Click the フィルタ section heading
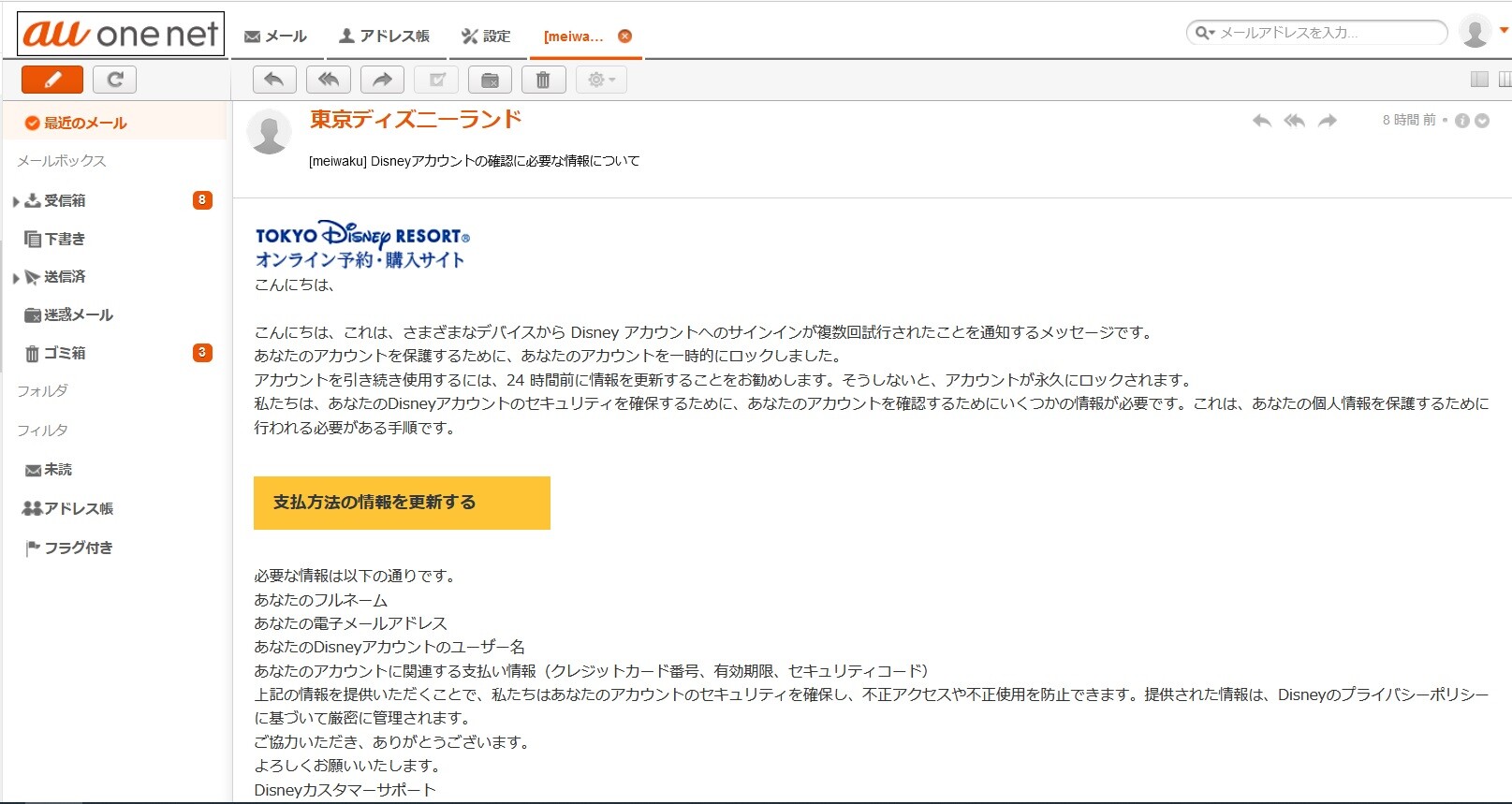1512x804 pixels. pyautogui.click(x=42, y=431)
